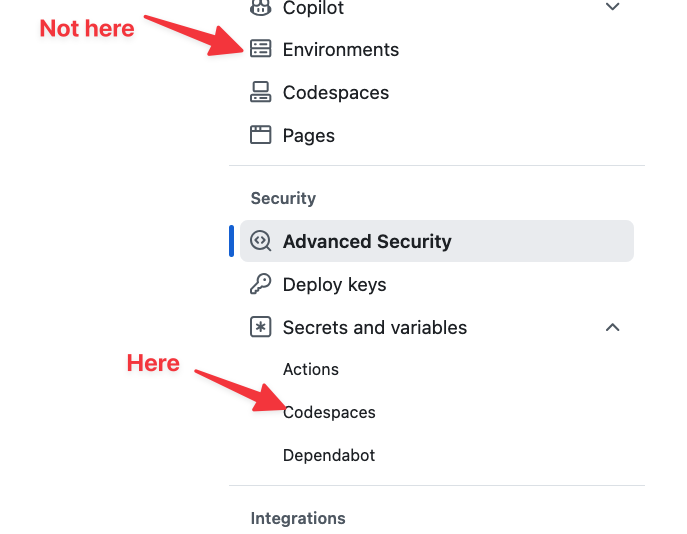
Task: Click the Pages browser icon
Action: (260, 135)
